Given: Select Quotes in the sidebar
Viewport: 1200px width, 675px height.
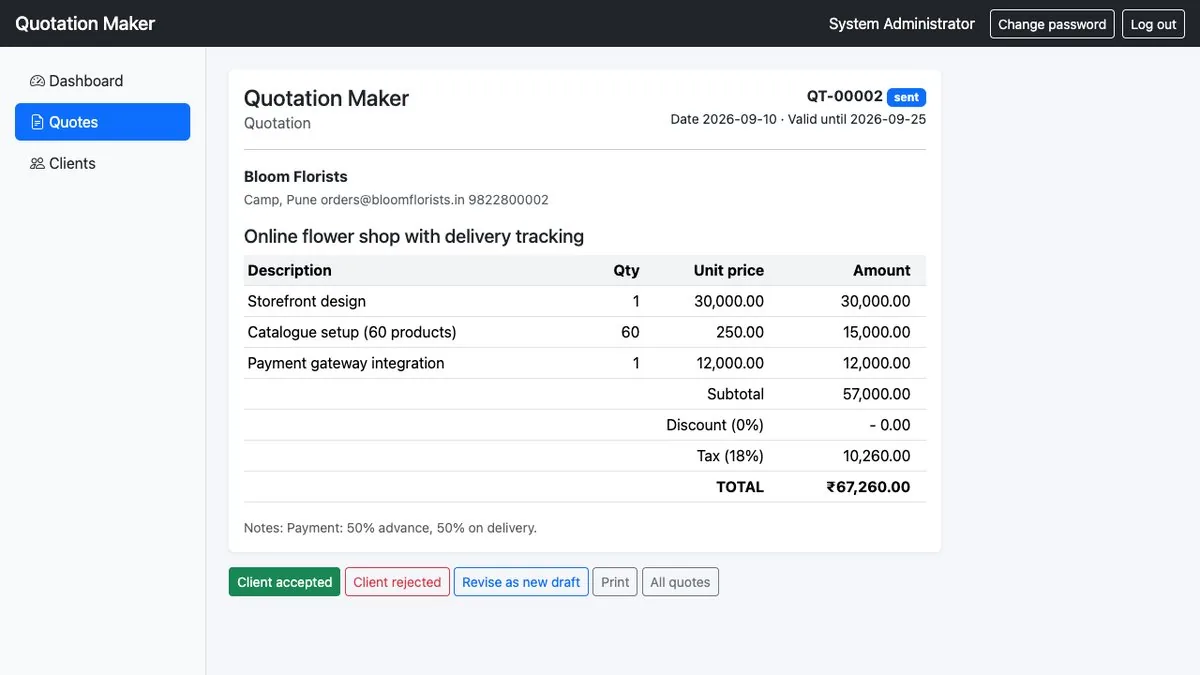Looking at the screenshot, I should [102, 122].
